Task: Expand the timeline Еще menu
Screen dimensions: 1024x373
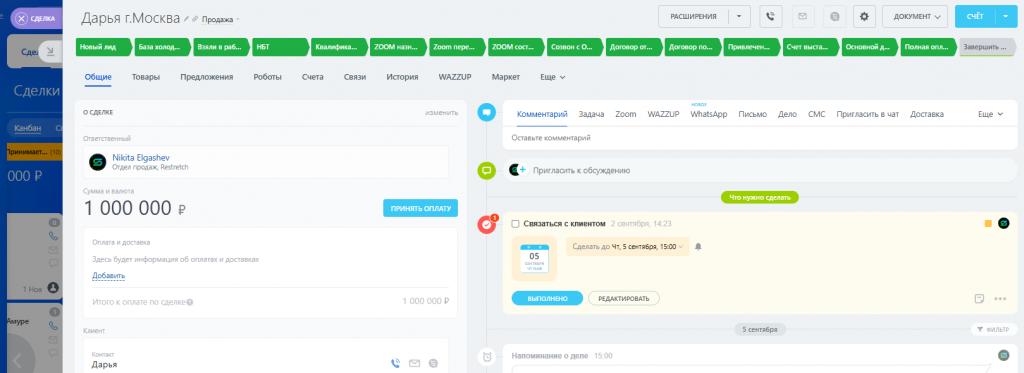Action: click(991, 114)
